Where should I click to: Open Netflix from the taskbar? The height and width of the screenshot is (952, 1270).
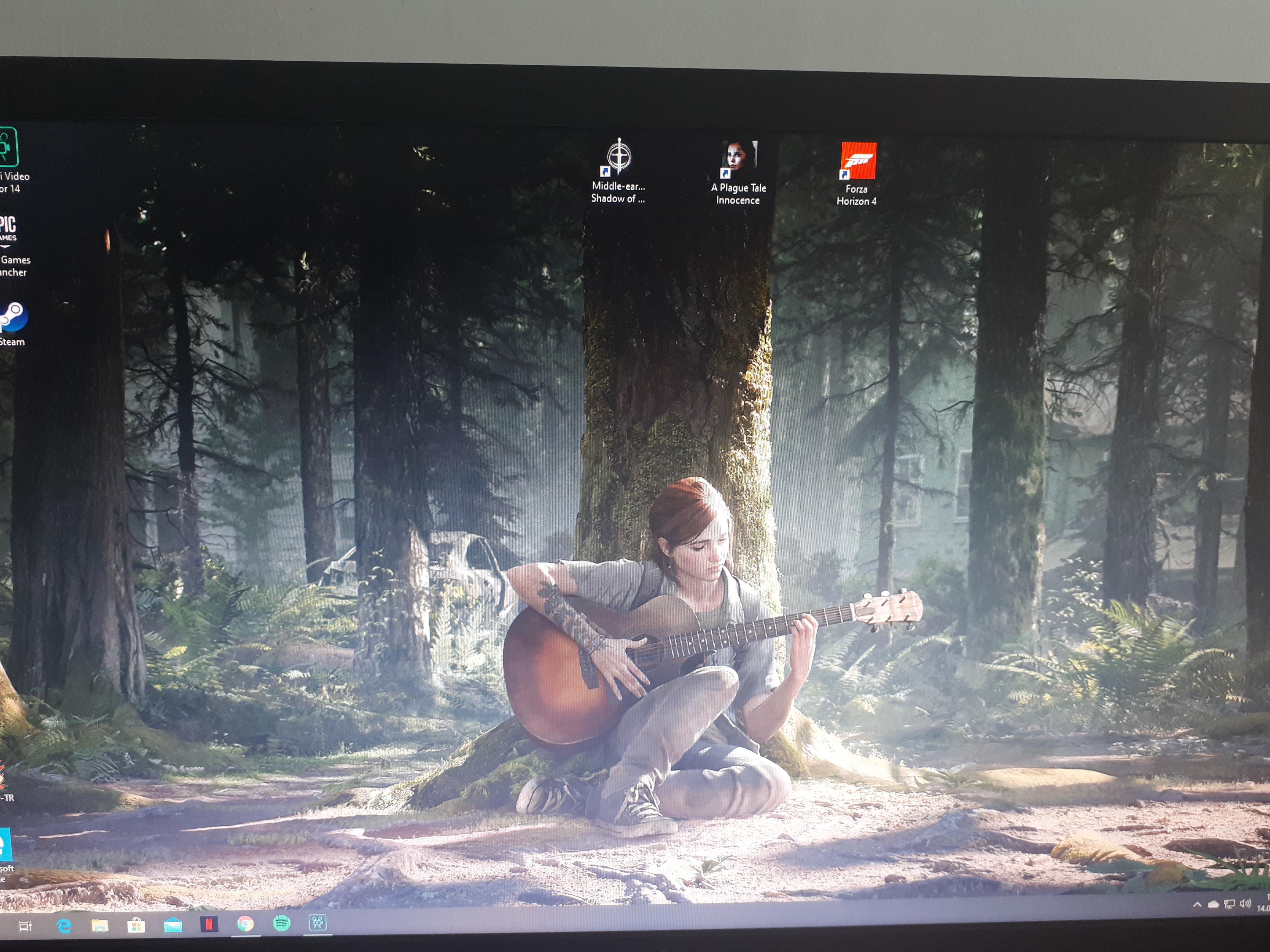(x=209, y=924)
